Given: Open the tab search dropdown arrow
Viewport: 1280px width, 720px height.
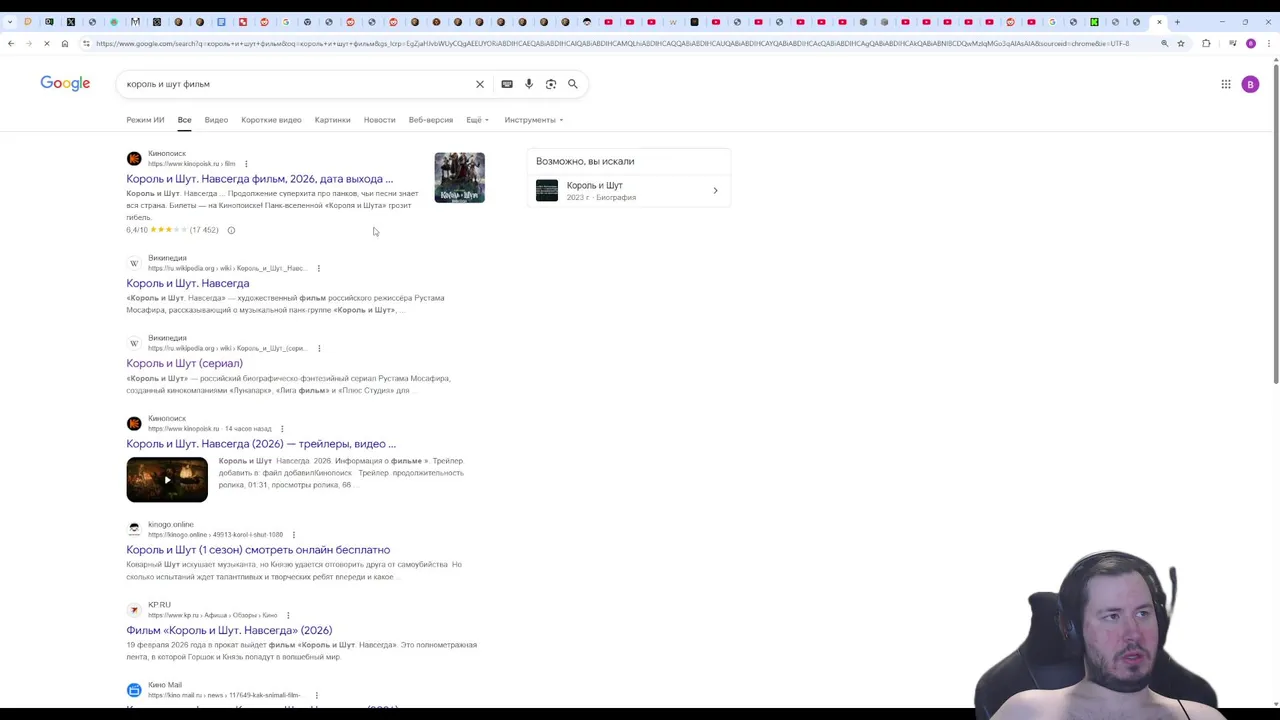Looking at the screenshot, I should click(x=10, y=21).
